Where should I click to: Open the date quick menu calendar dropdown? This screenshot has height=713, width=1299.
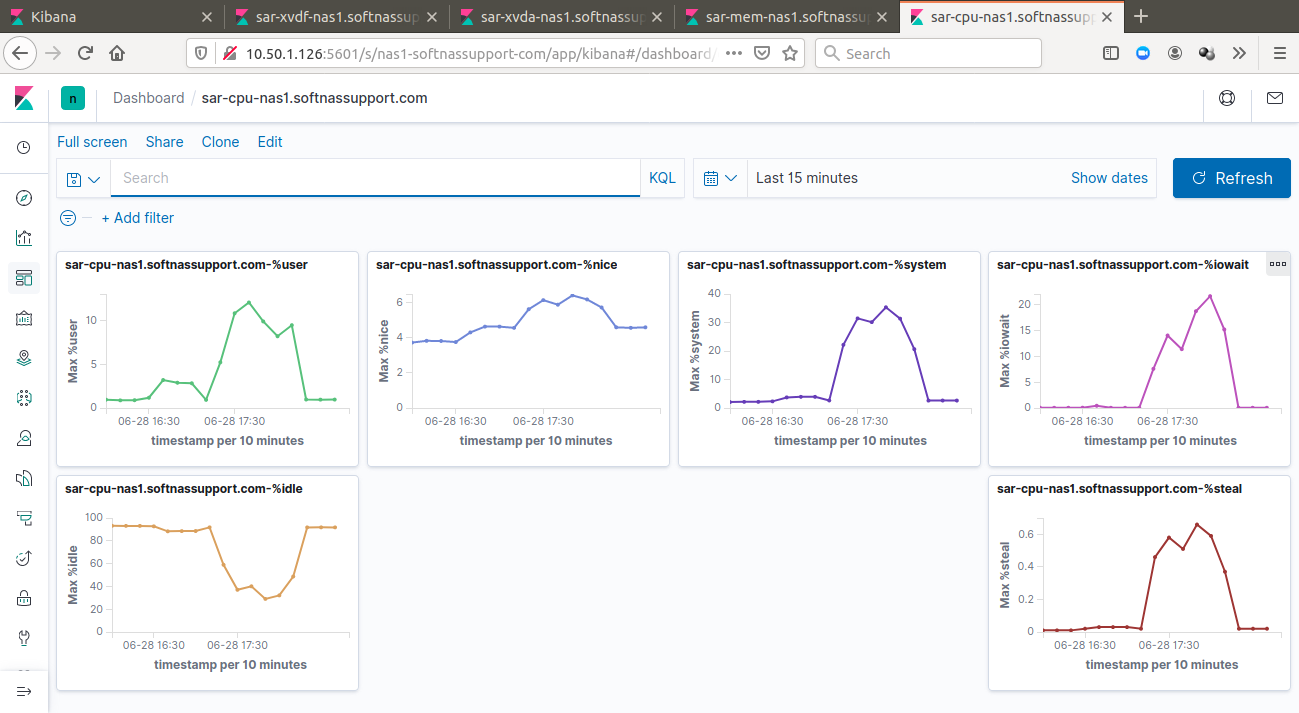[720, 178]
